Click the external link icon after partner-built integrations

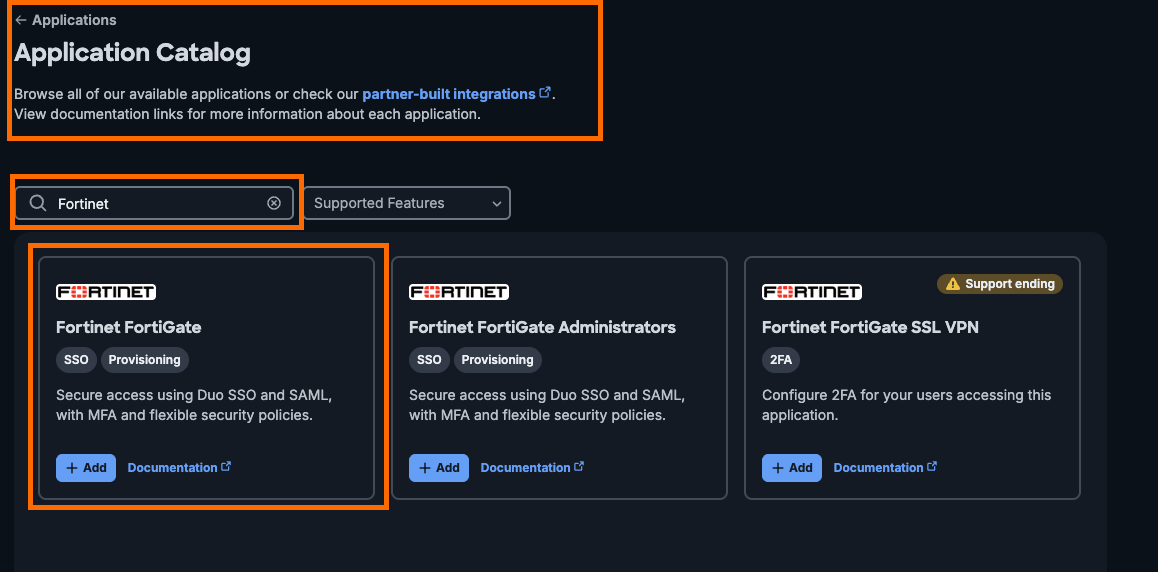[x=545, y=93]
